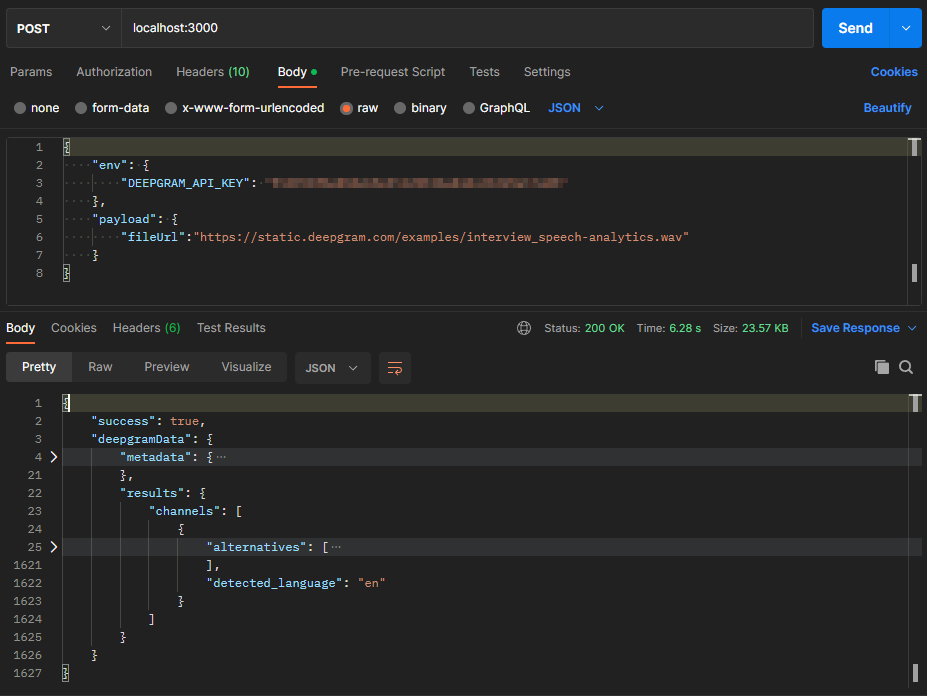Viewport: 927px width, 696px height.
Task: Toggle word wrap in response viewer
Action: 394,368
